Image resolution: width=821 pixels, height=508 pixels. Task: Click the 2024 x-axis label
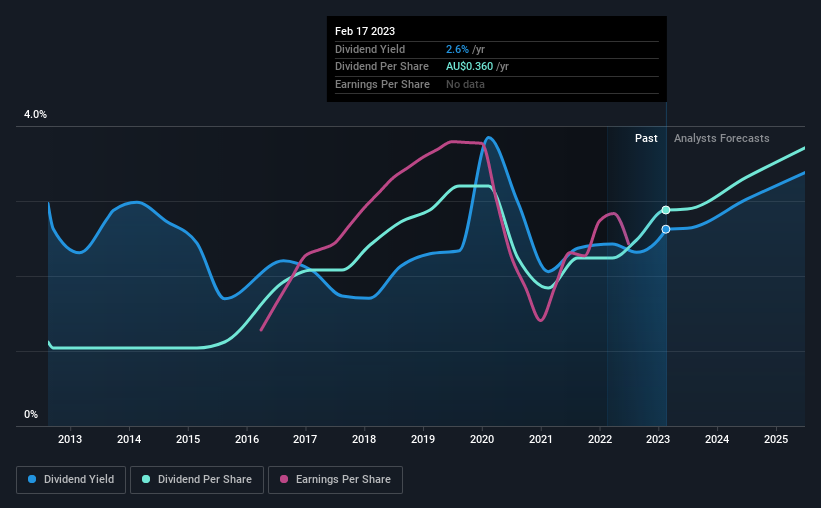click(x=717, y=439)
